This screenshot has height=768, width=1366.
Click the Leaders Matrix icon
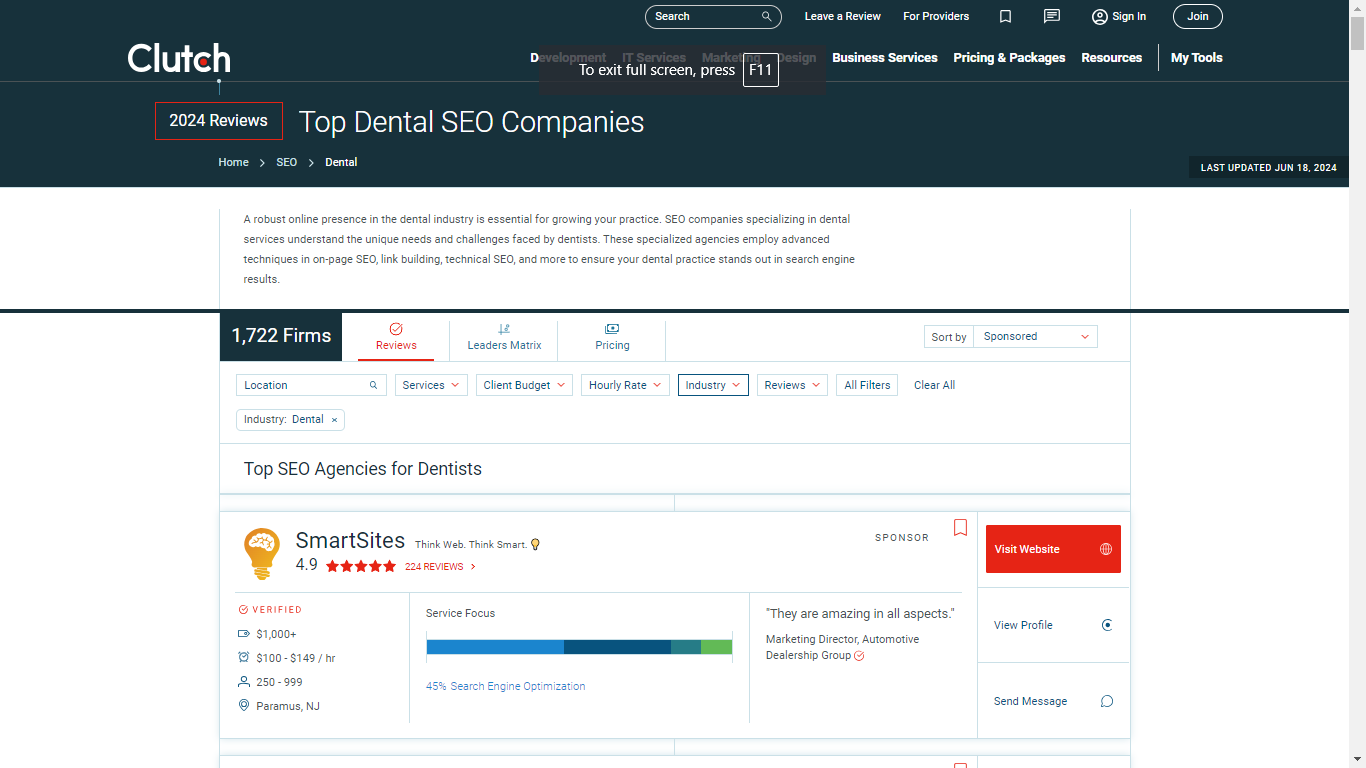(504, 329)
